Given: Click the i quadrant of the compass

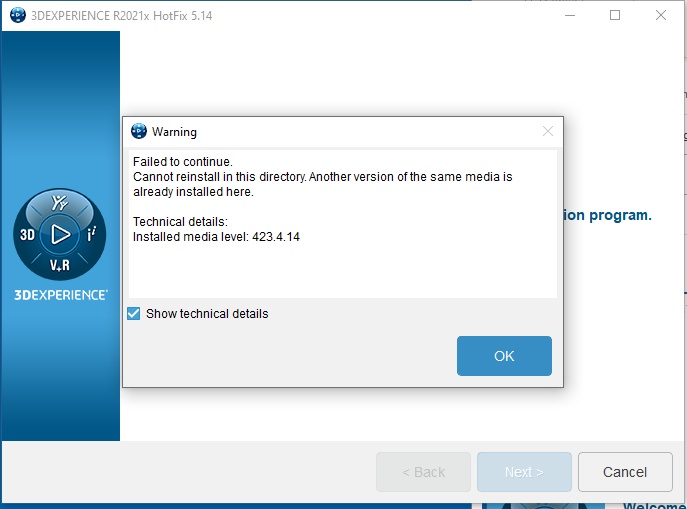Looking at the screenshot, I should [92, 234].
